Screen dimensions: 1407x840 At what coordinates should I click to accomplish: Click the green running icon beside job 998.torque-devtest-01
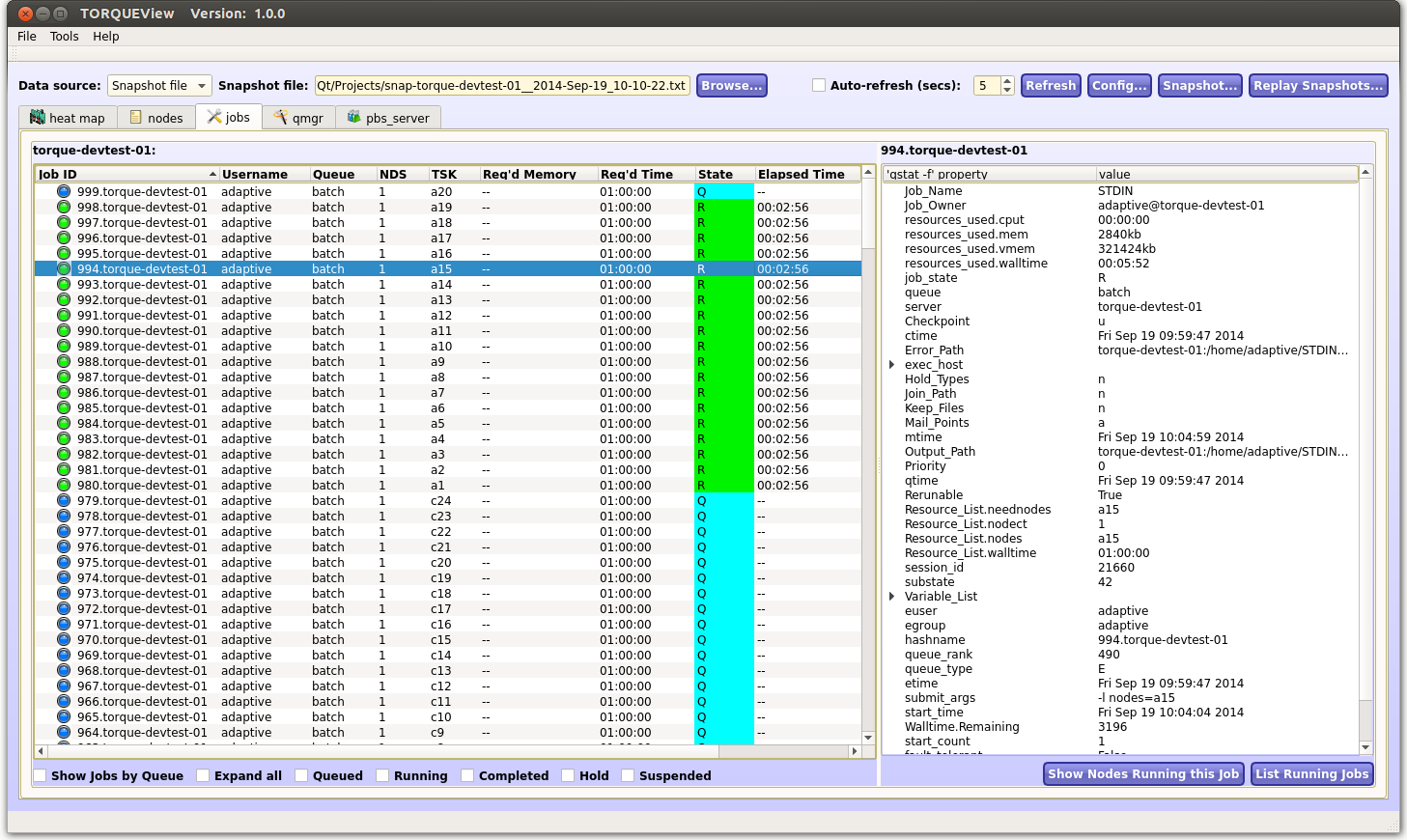pyautogui.click(x=63, y=207)
